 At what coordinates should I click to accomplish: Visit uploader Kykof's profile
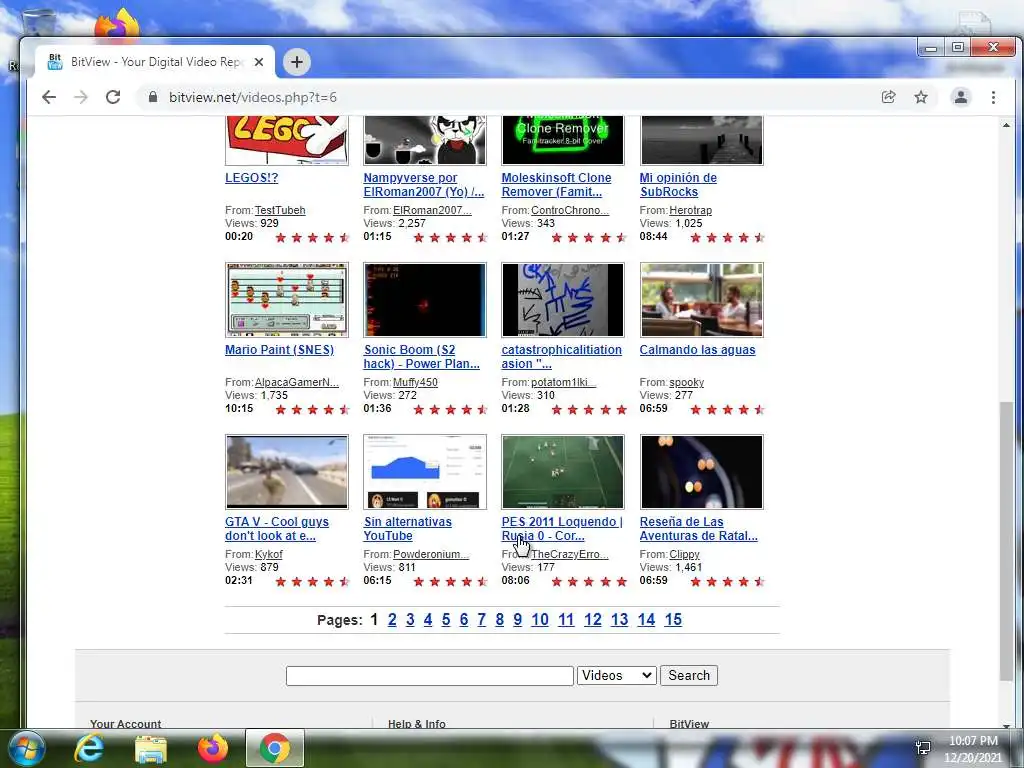[268, 554]
